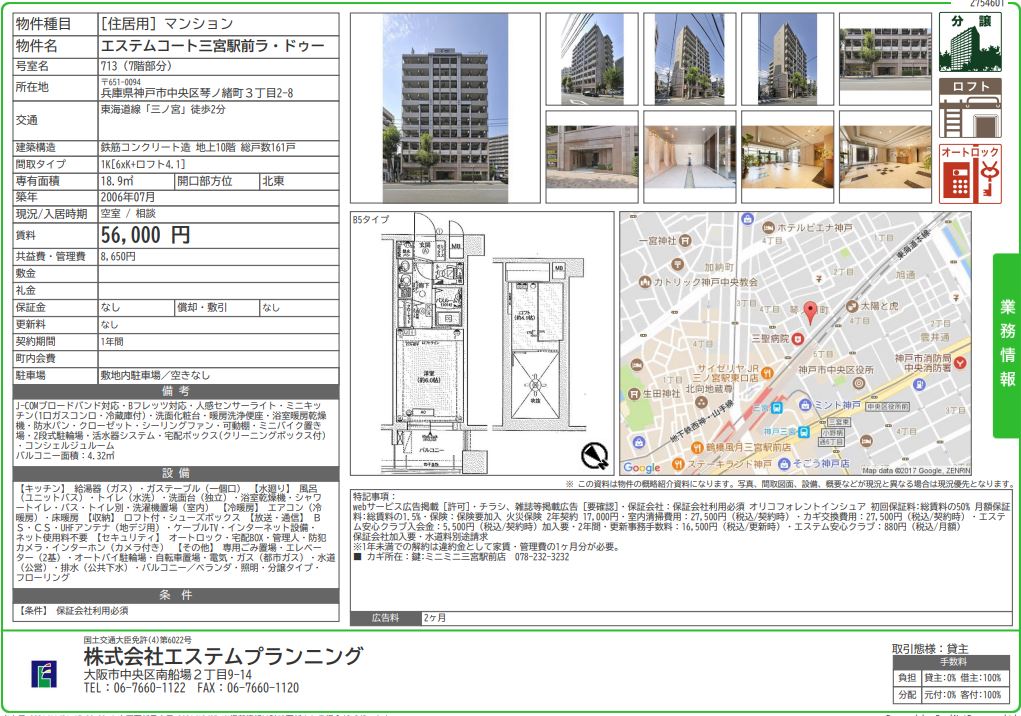Click the rent value 56,000 円
Screen dimensions: 1021x716
pos(146,234)
